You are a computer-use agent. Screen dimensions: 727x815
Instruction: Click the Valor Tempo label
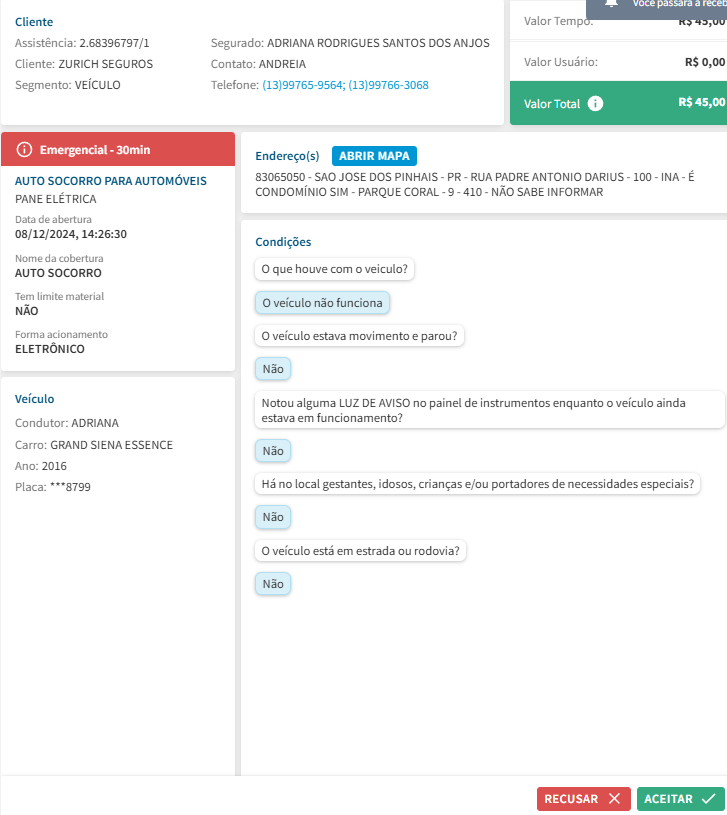tap(558, 21)
